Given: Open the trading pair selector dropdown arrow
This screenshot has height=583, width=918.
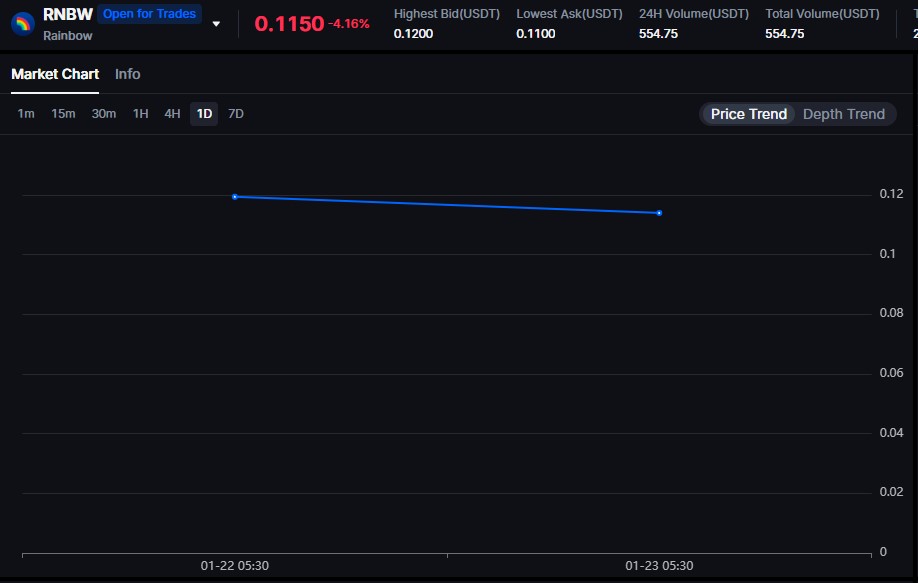Looking at the screenshot, I should tap(216, 22).
